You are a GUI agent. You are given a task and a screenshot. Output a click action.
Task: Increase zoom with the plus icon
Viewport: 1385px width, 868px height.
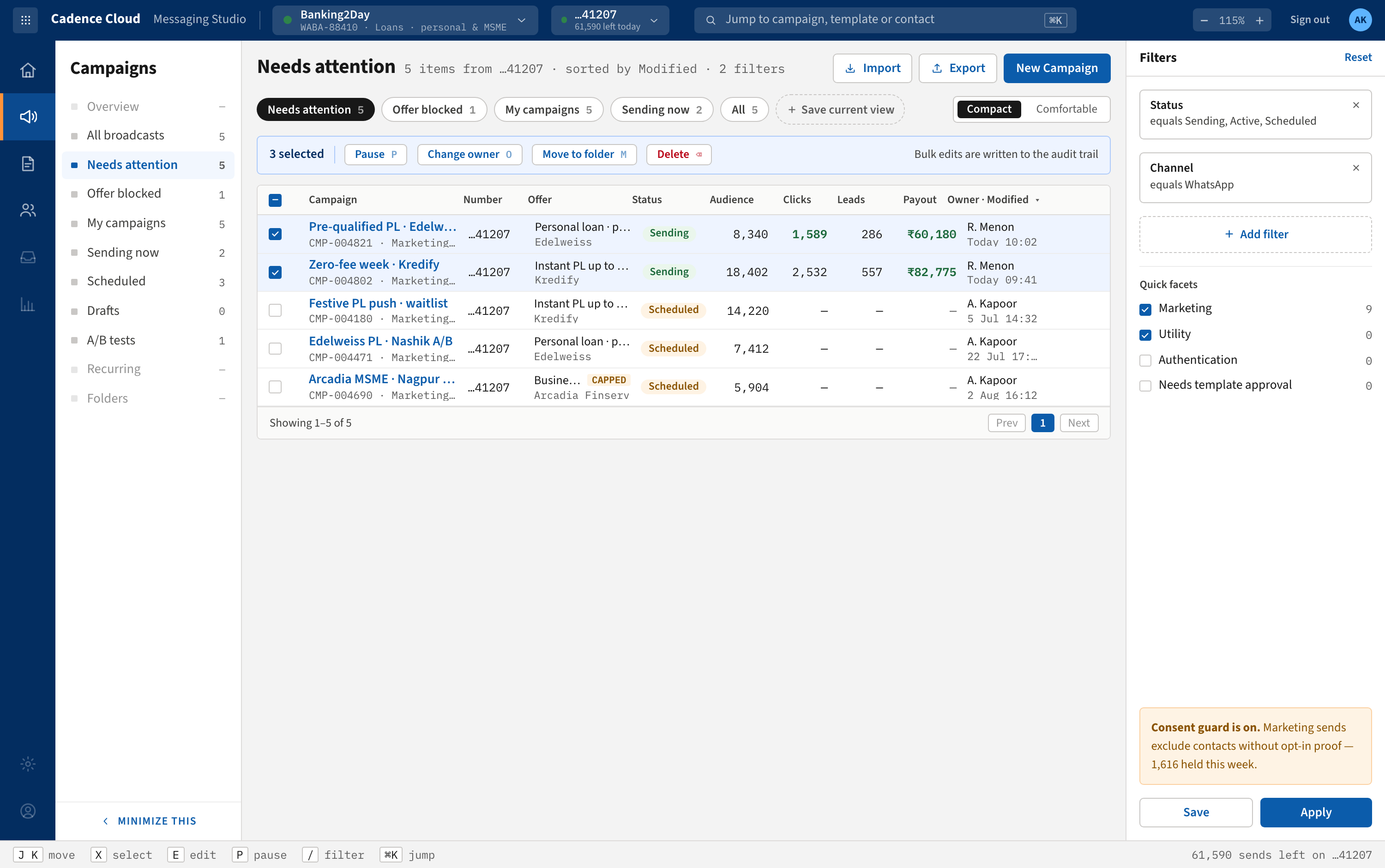point(1259,21)
